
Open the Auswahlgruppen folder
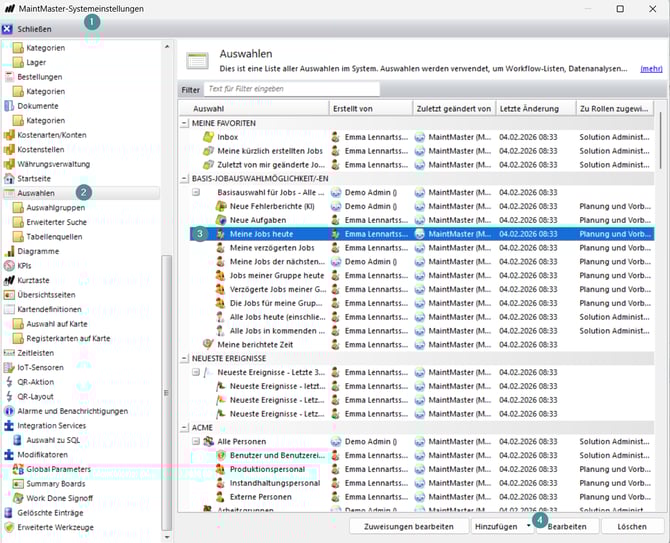pyautogui.click(x=18, y=208)
